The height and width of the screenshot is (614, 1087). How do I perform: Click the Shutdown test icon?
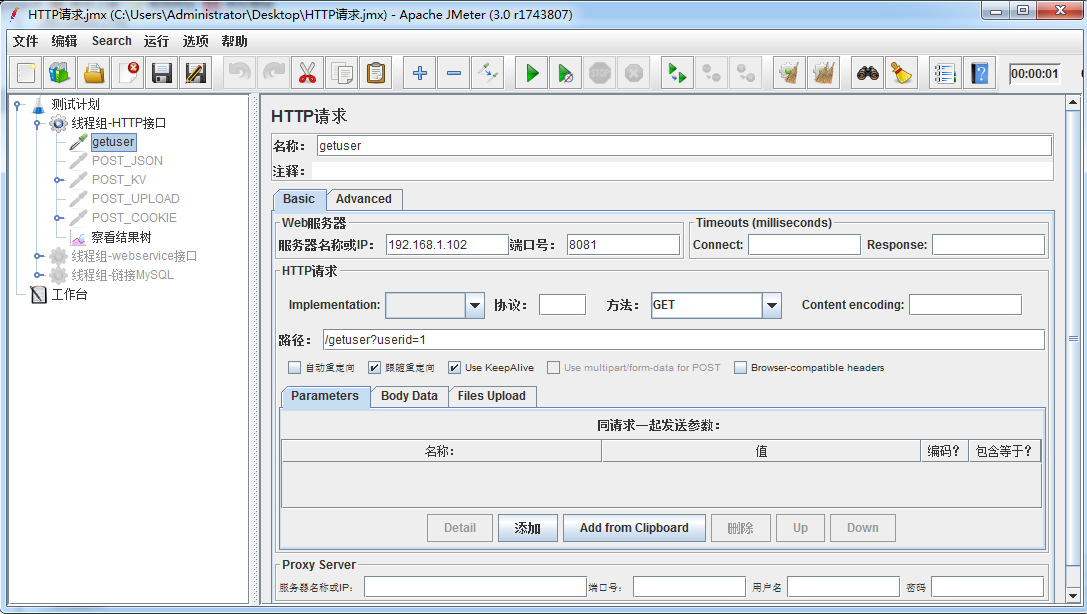(634, 73)
